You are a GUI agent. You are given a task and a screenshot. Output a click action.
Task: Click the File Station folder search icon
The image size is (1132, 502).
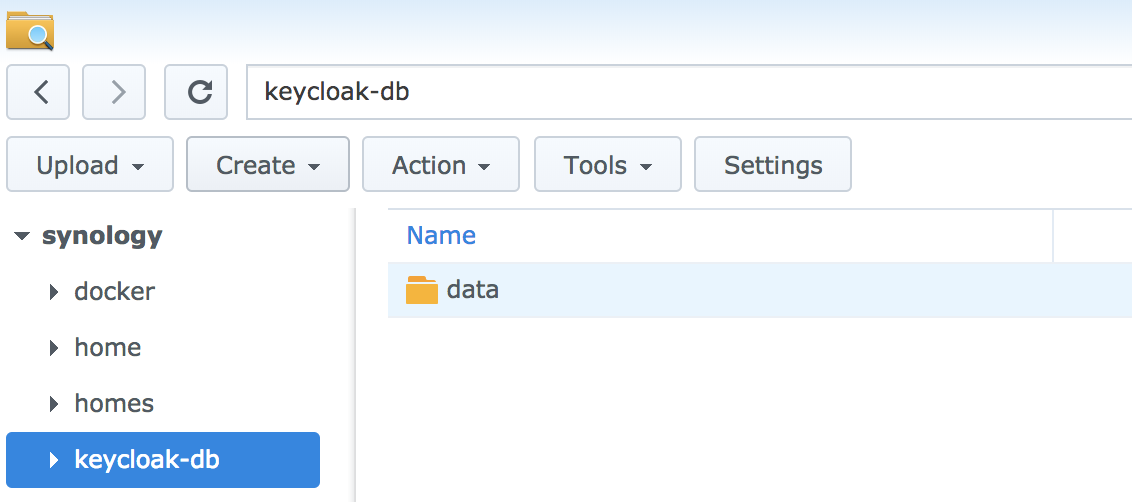[30, 30]
